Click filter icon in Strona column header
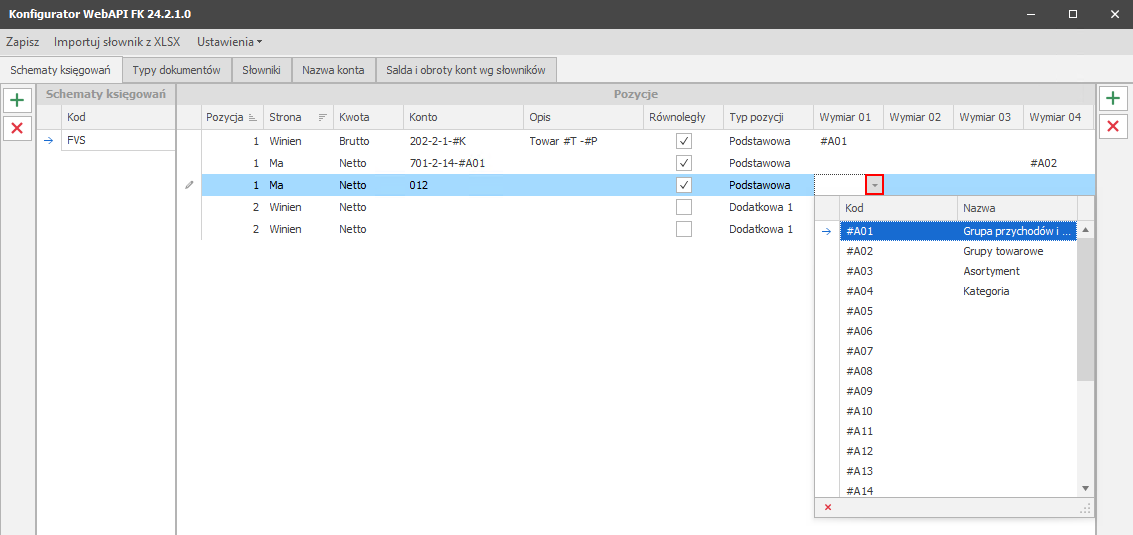This screenshot has width=1133, height=535. tap(322, 118)
